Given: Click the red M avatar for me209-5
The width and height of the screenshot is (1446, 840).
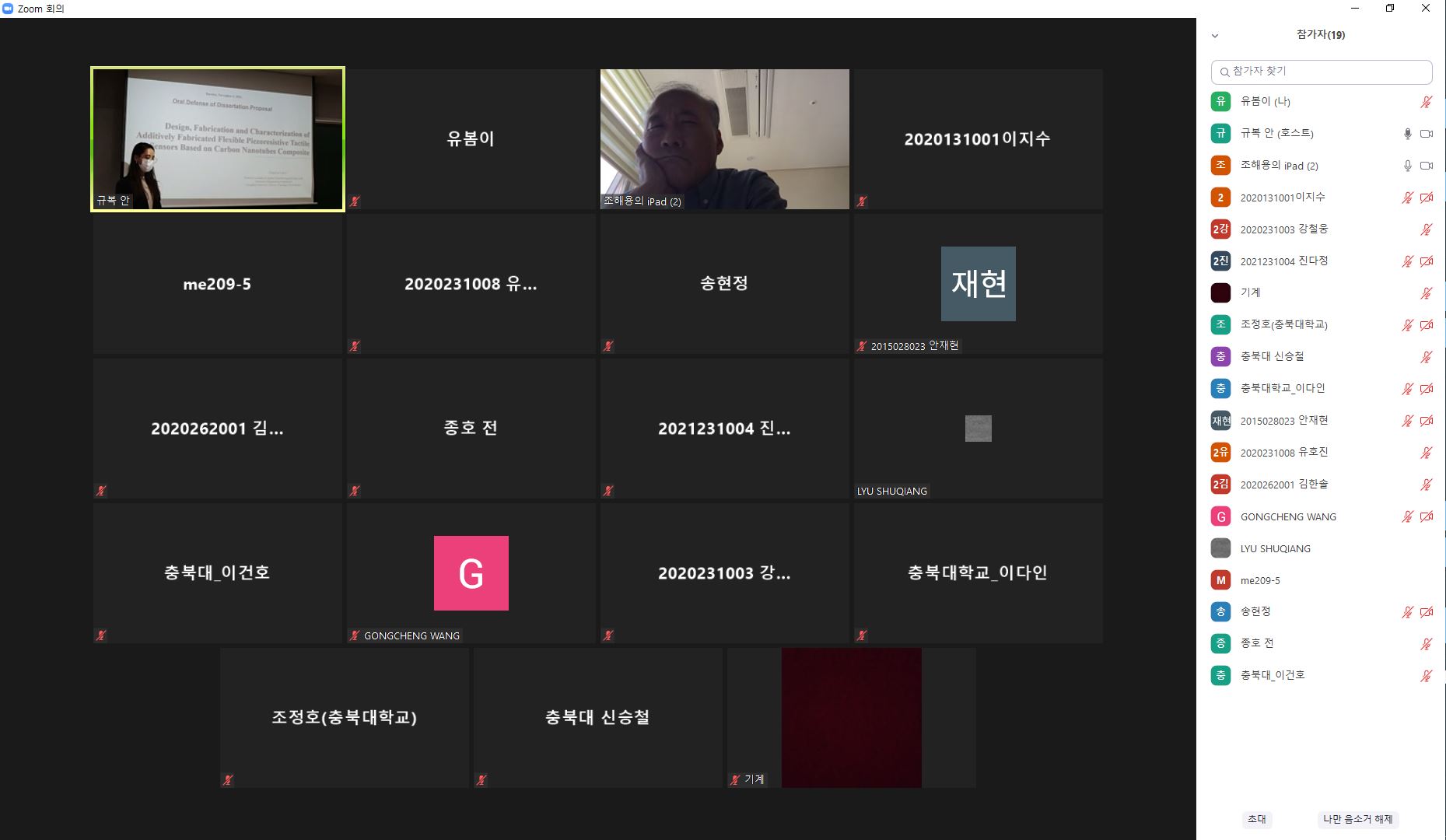Looking at the screenshot, I should [x=1220, y=580].
